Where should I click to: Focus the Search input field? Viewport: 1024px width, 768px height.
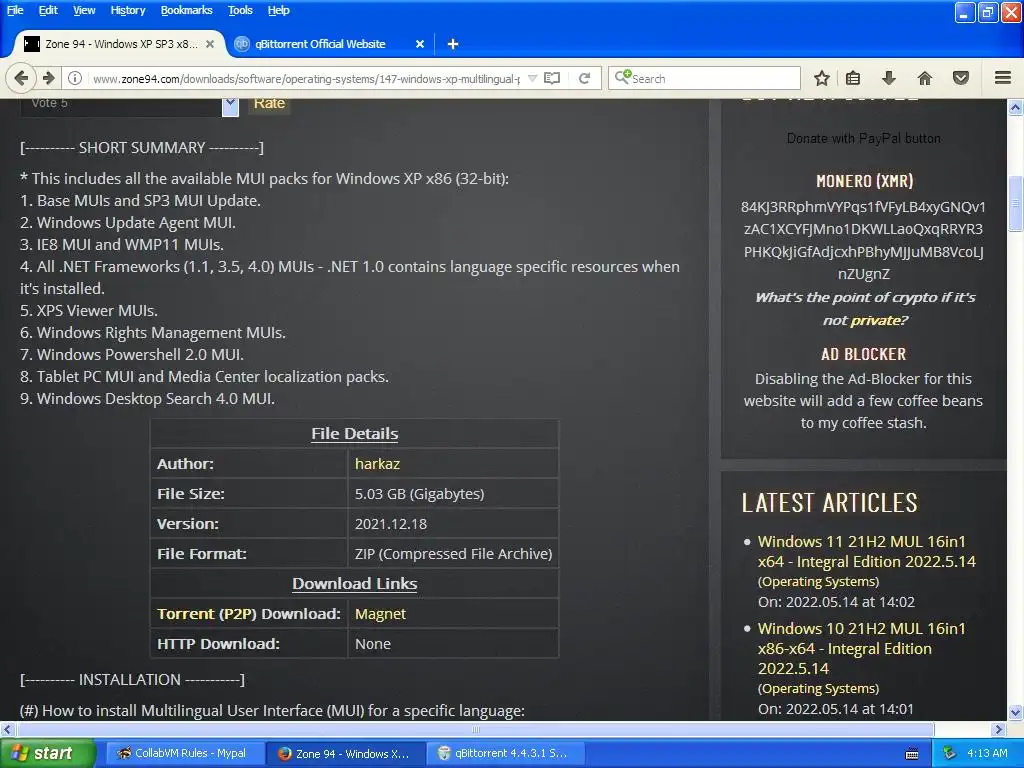coord(704,78)
